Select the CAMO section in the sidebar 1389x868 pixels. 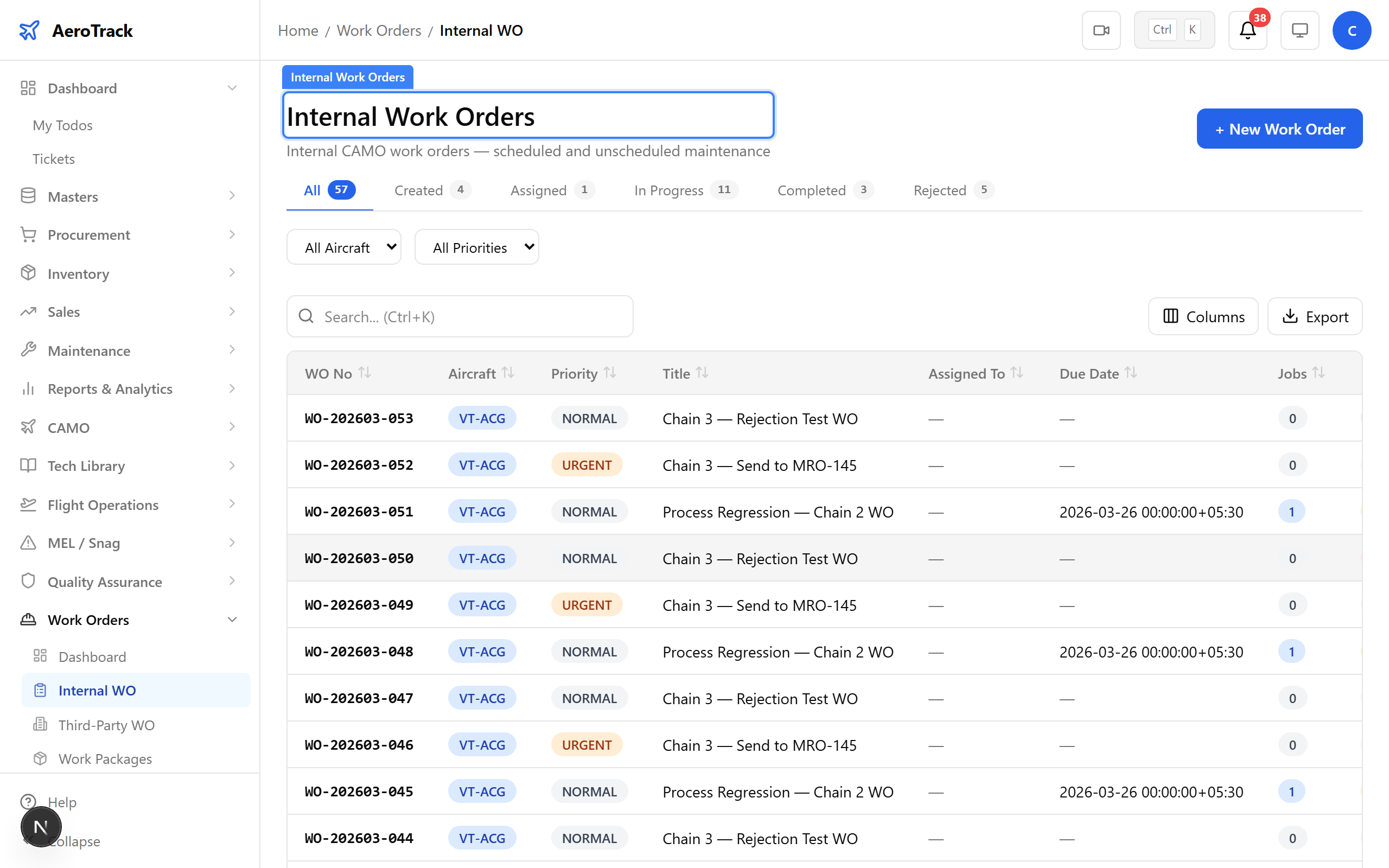(68, 427)
